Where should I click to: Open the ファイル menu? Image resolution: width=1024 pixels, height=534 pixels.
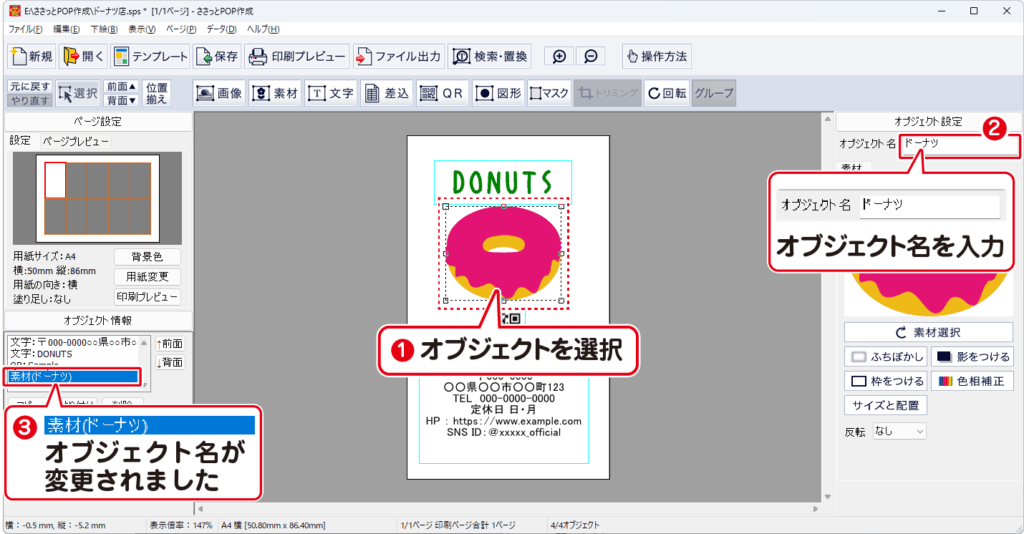(x=25, y=29)
